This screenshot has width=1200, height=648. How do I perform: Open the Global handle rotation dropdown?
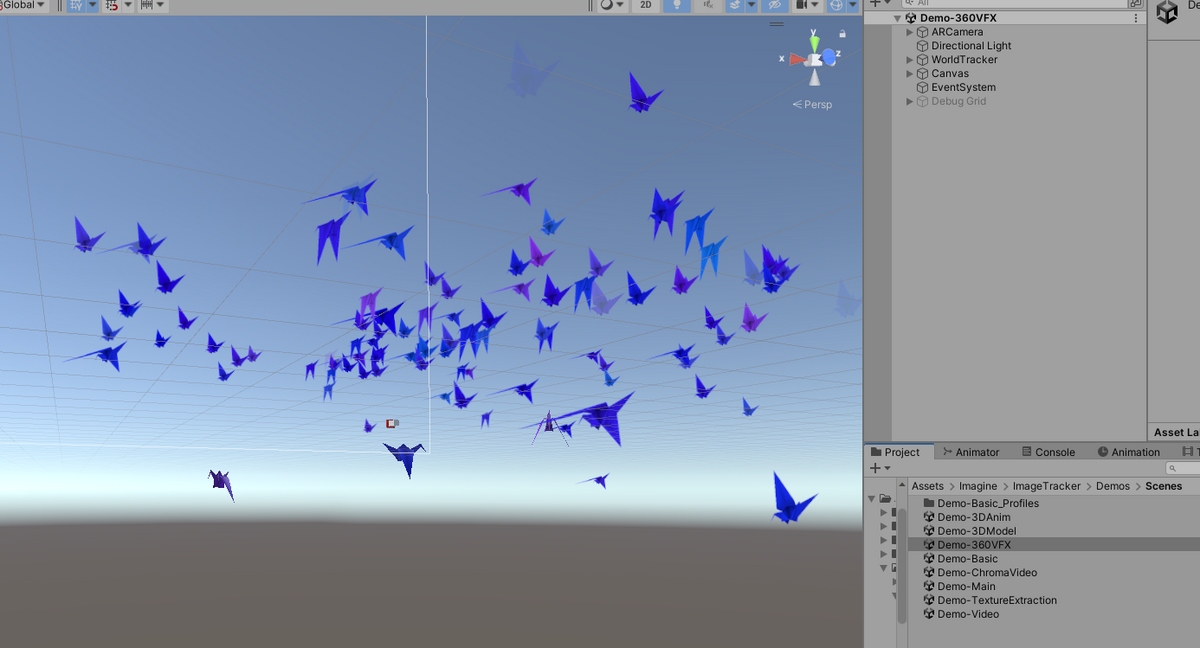24,5
